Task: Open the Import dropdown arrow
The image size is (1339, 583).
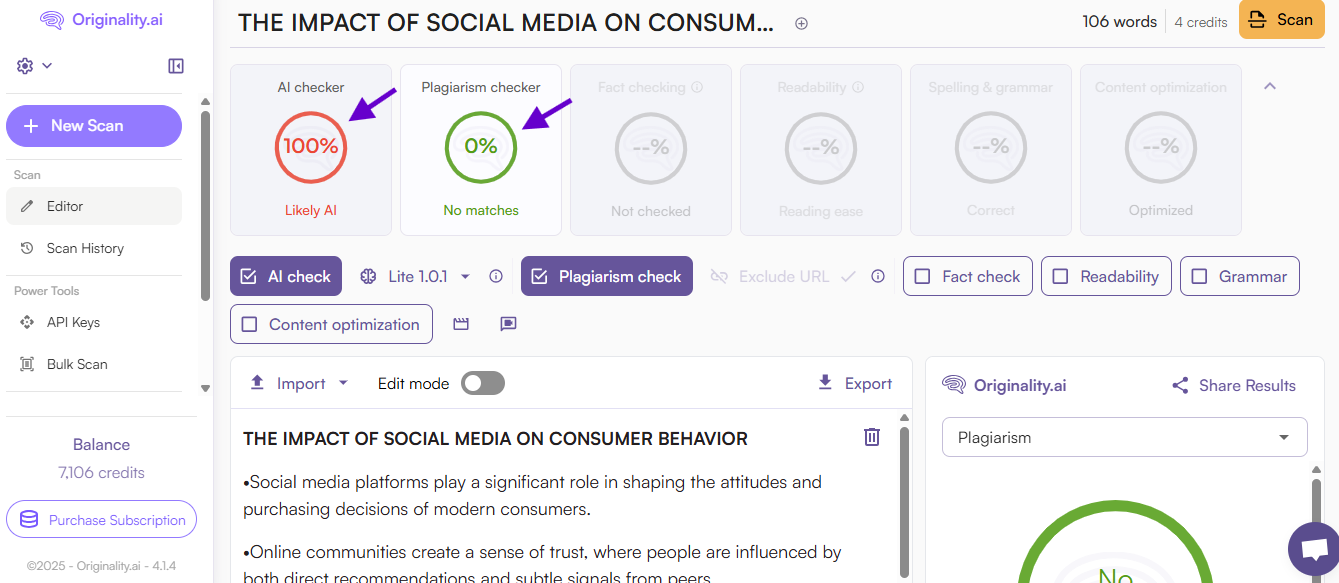Action: click(343, 383)
